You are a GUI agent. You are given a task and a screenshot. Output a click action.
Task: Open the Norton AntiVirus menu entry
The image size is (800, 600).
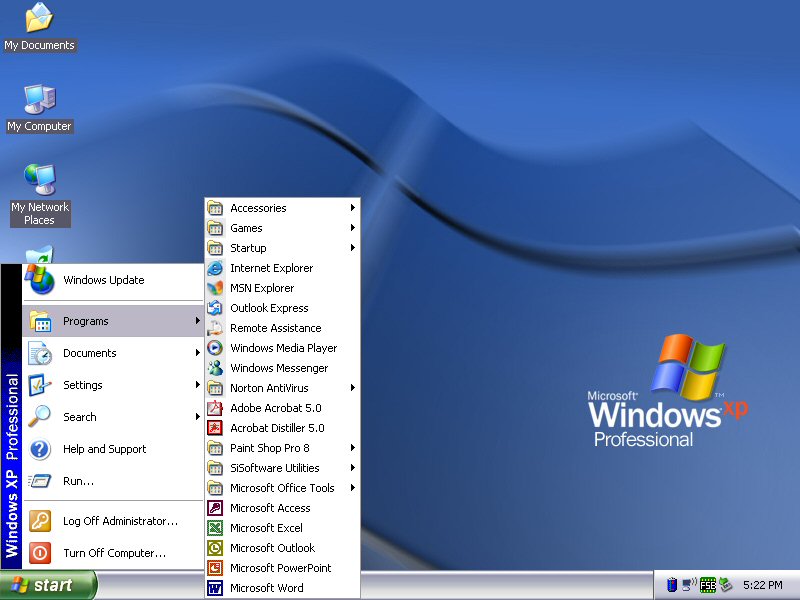(x=282, y=388)
